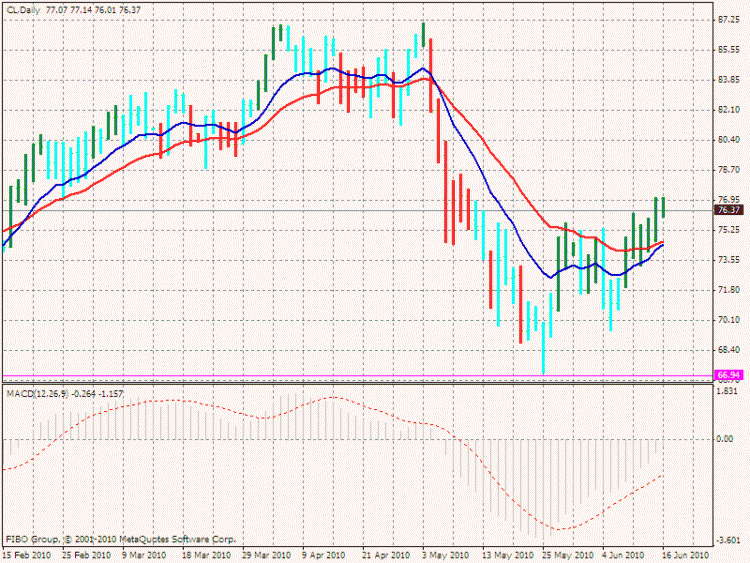
Task: Select the gray 76.37 current price tag
Action: coord(728,210)
